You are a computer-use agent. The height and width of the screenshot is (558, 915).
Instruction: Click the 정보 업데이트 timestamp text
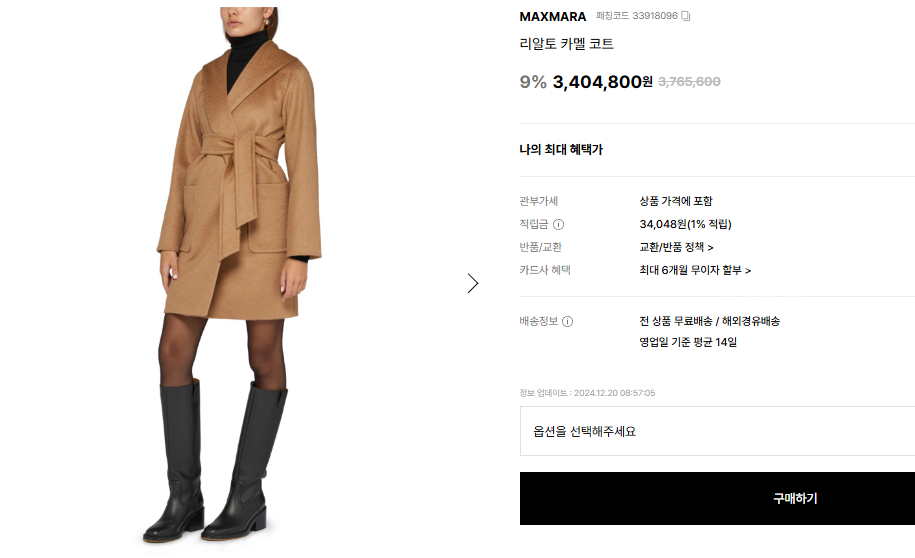pyautogui.click(x=587, y=393)
